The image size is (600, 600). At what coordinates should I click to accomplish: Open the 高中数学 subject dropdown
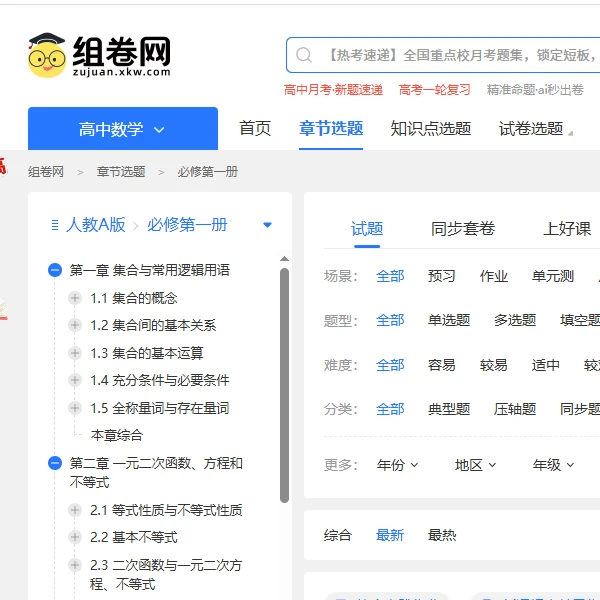pos(123,129)
